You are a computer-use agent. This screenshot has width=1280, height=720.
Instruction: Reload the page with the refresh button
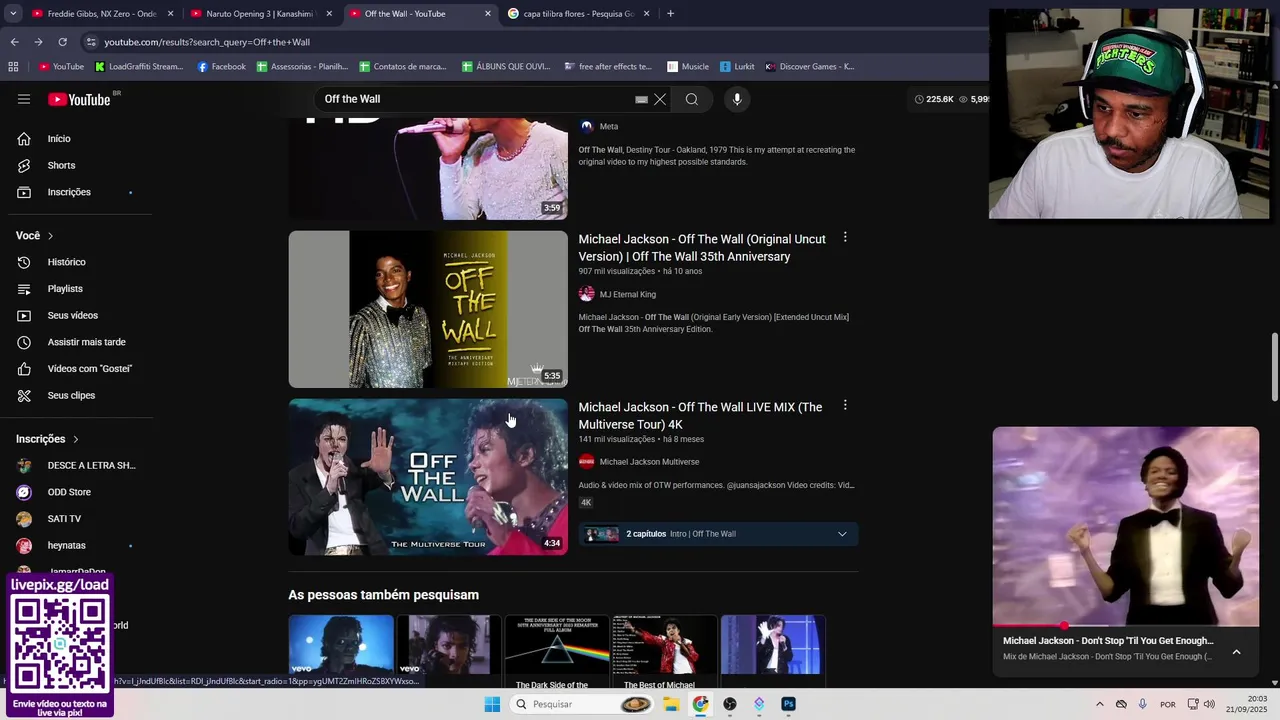point(62,42)
